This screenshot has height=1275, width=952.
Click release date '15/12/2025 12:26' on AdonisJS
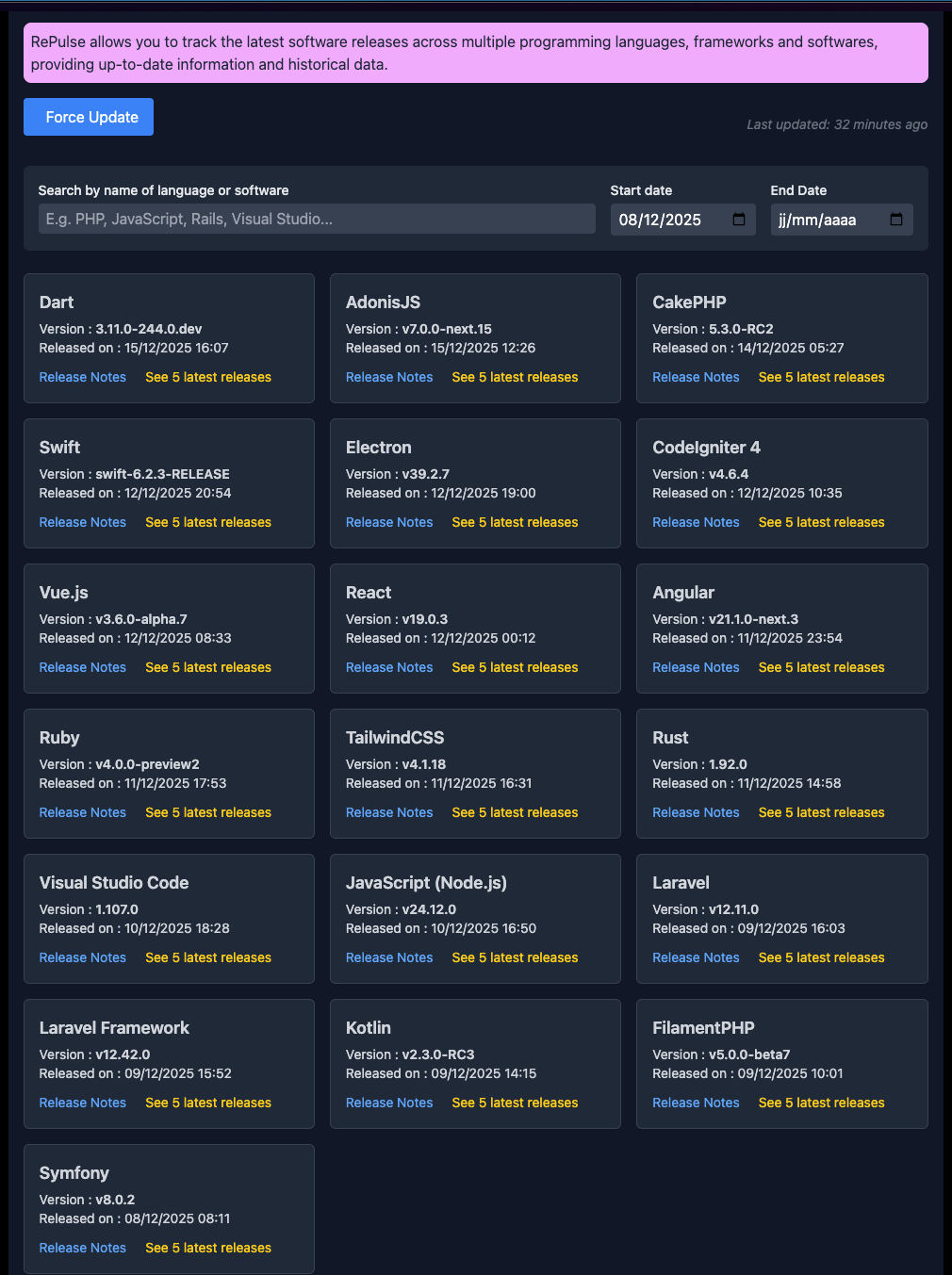click(x=483, y=348)
